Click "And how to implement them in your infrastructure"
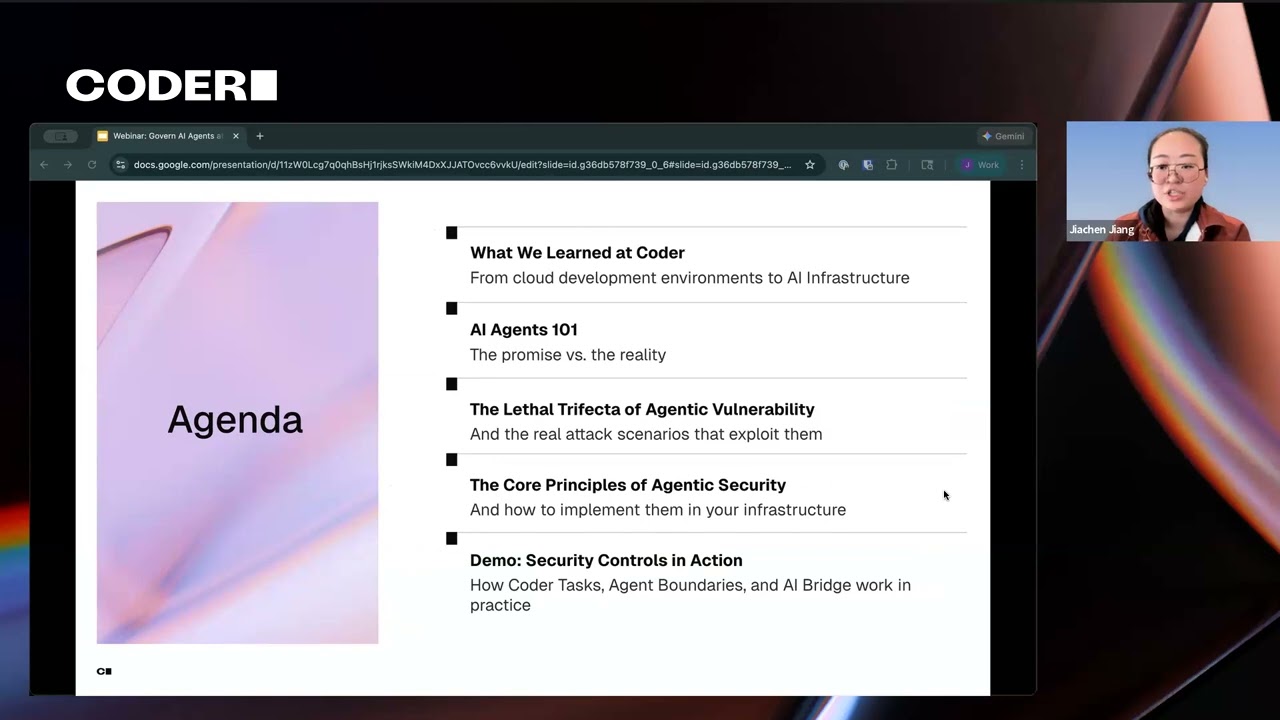 point(658,510)
